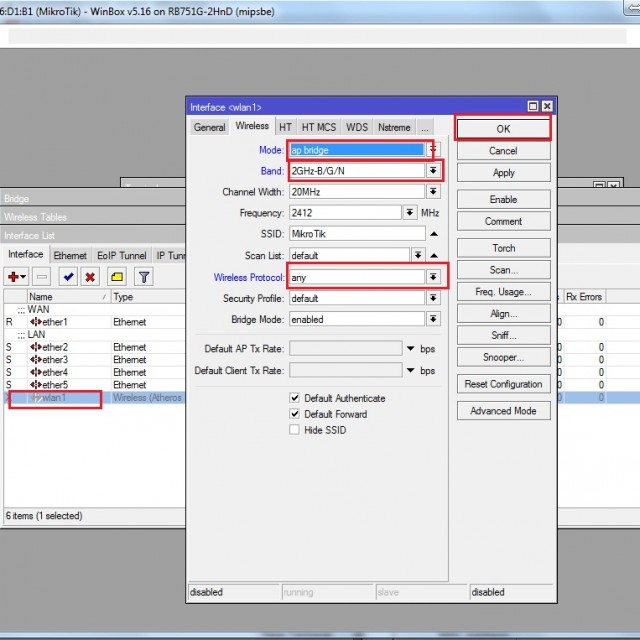The image size is (640, 640).
Task: Expand the Default Client Tx Rate arrow
Action: (x=411, y=370)
